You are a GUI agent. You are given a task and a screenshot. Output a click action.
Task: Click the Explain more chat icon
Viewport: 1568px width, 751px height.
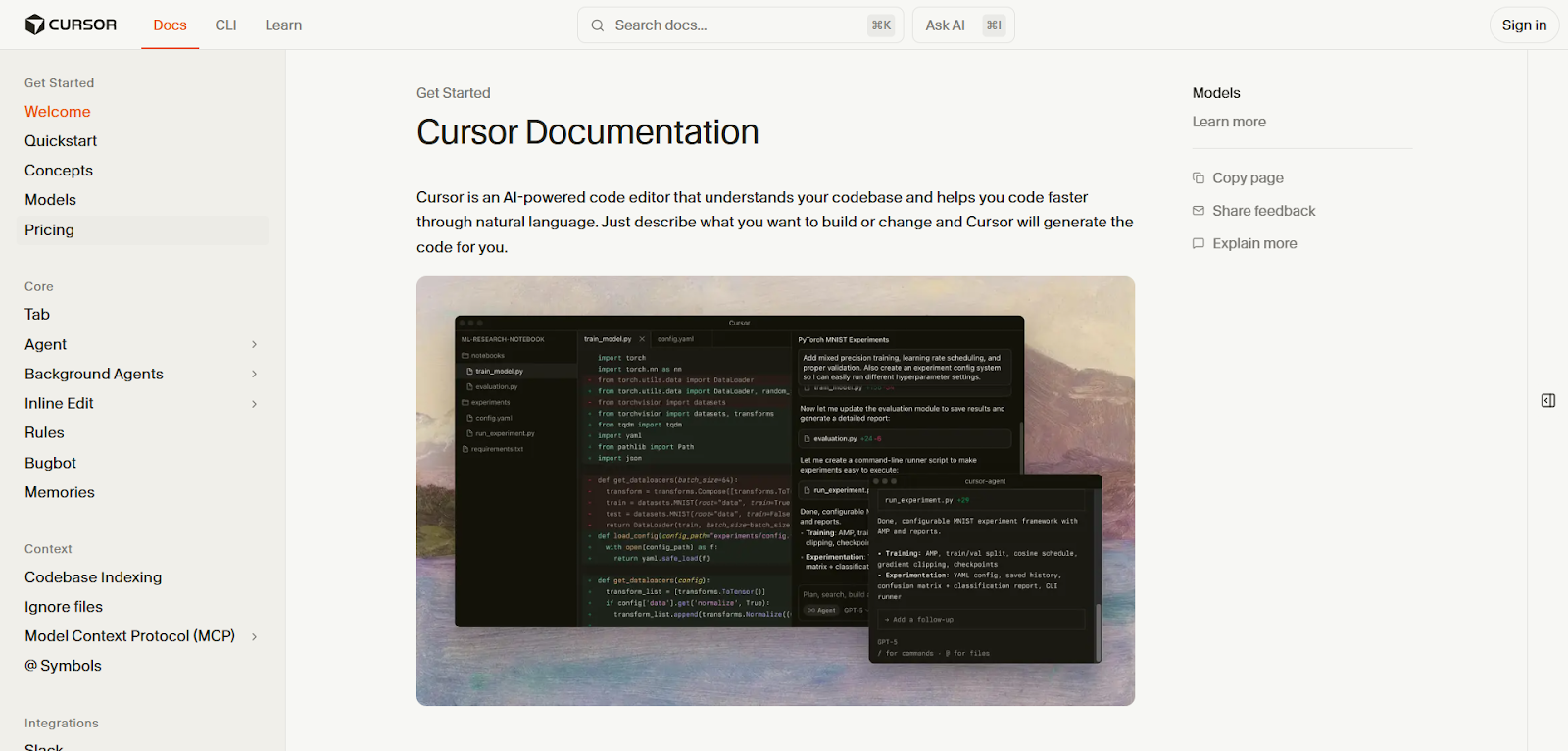[x=1198, y=243]
